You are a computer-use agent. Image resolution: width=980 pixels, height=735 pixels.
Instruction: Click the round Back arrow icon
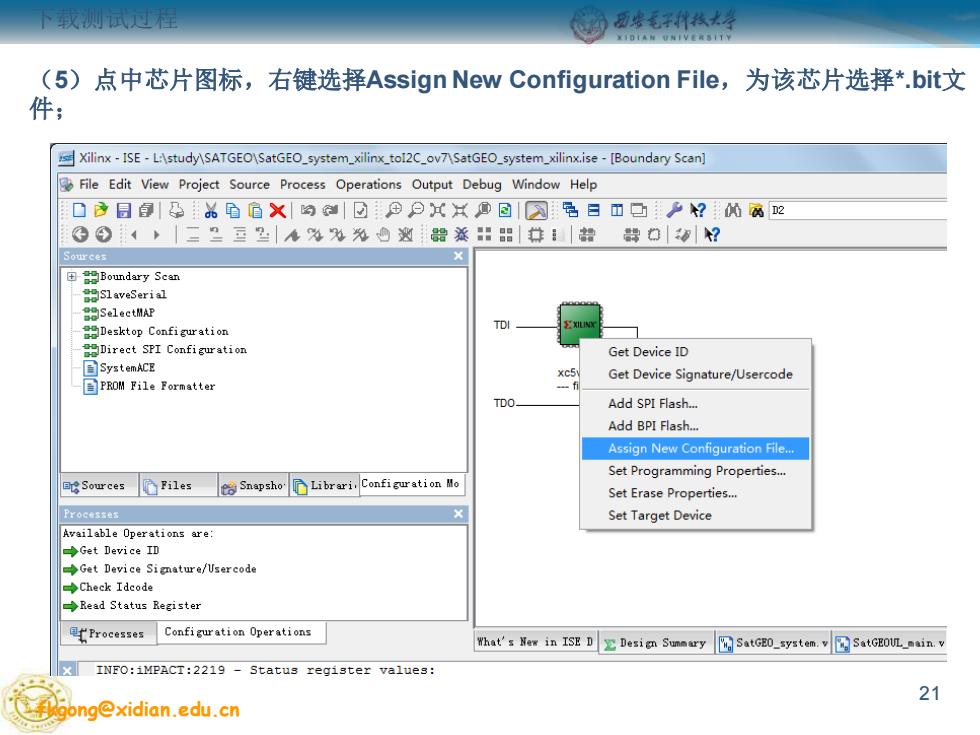[80, 234]
